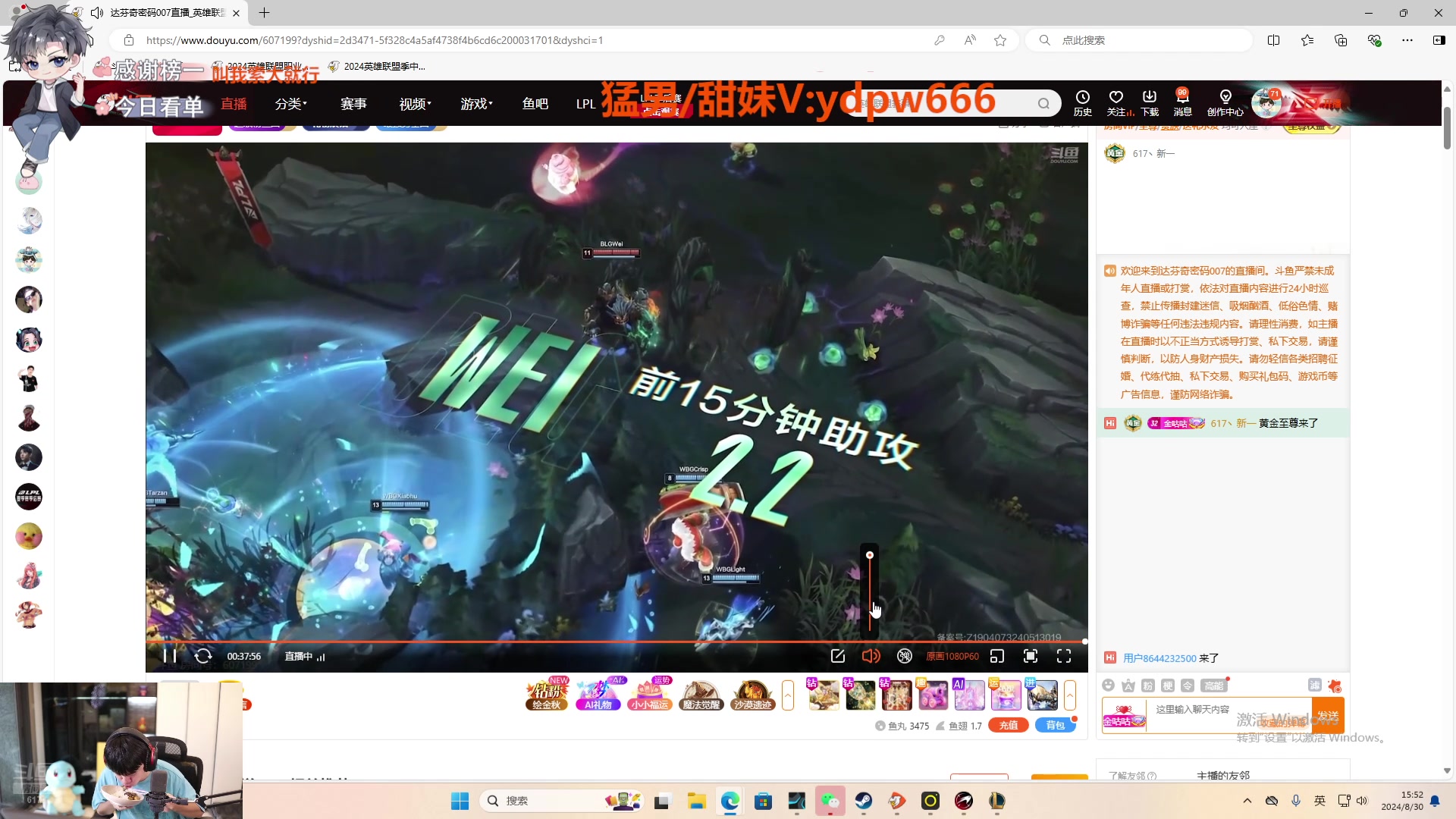Open the 关注 follow heart icon

pos(1116,103)
